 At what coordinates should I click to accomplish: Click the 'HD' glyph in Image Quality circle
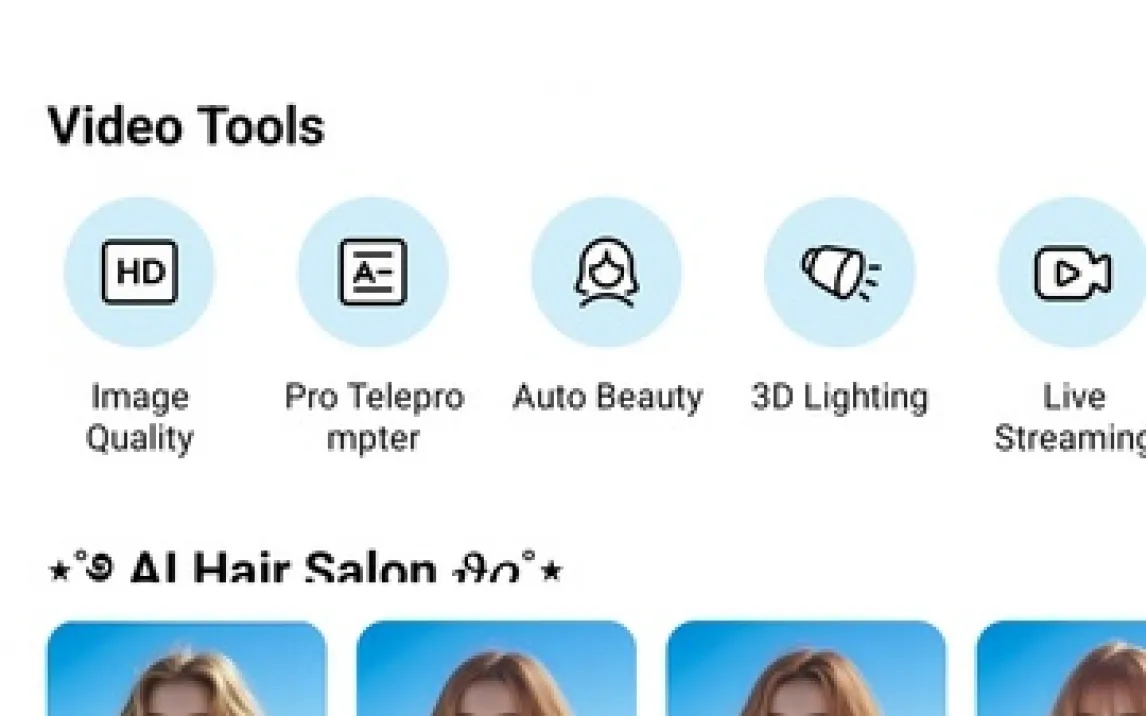pos(140,273)
